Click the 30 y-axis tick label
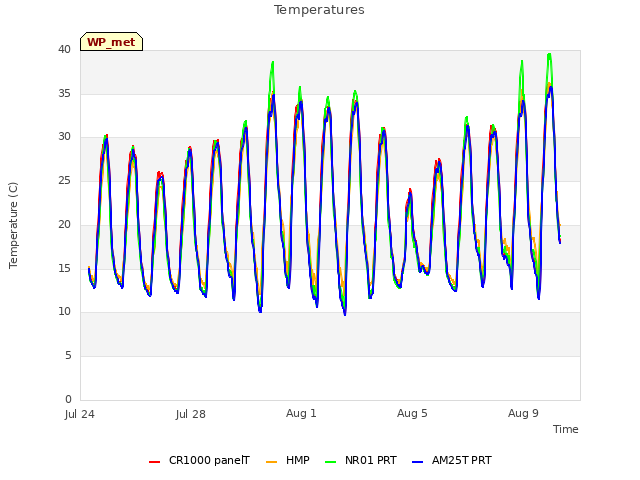 [x=64, y=137]
